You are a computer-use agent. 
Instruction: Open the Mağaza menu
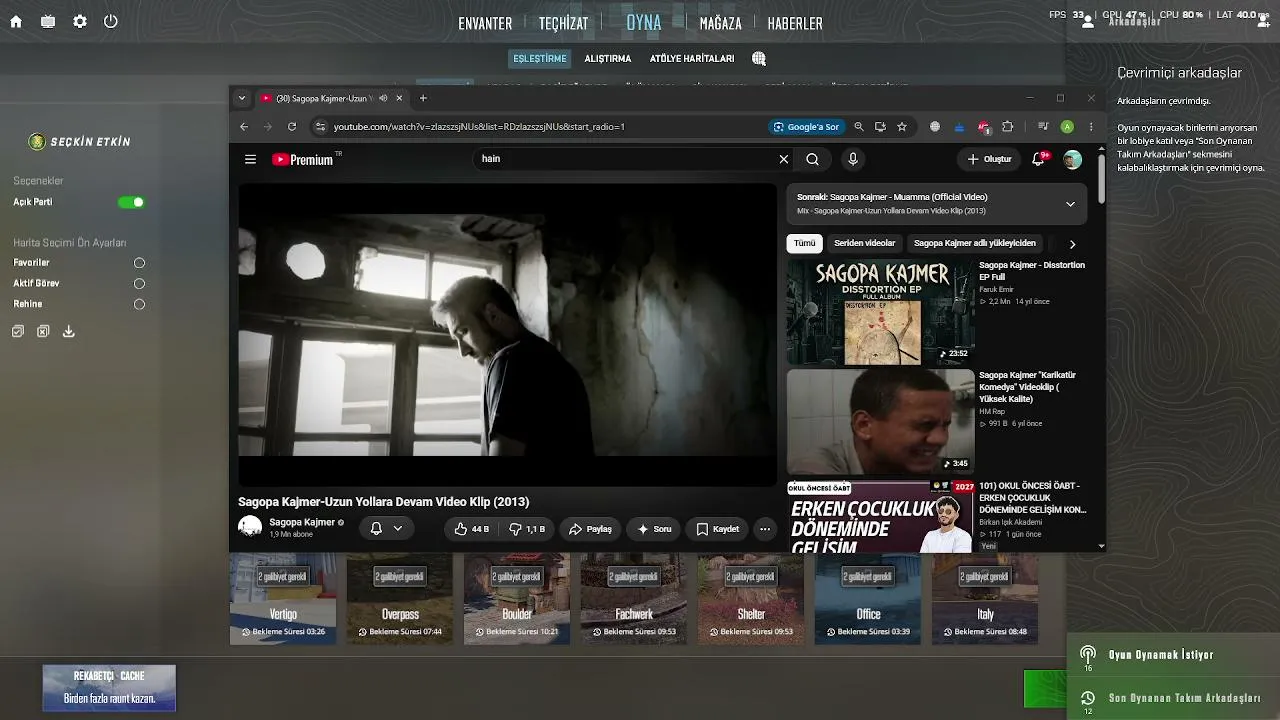721,24
